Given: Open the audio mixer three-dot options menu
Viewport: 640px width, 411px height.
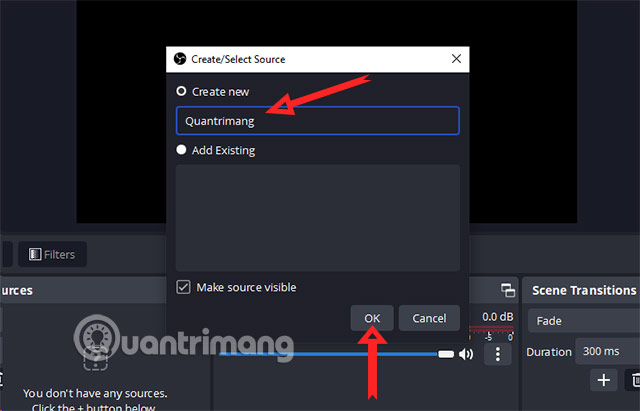Looking at the screenshot, I should point(498,354).
